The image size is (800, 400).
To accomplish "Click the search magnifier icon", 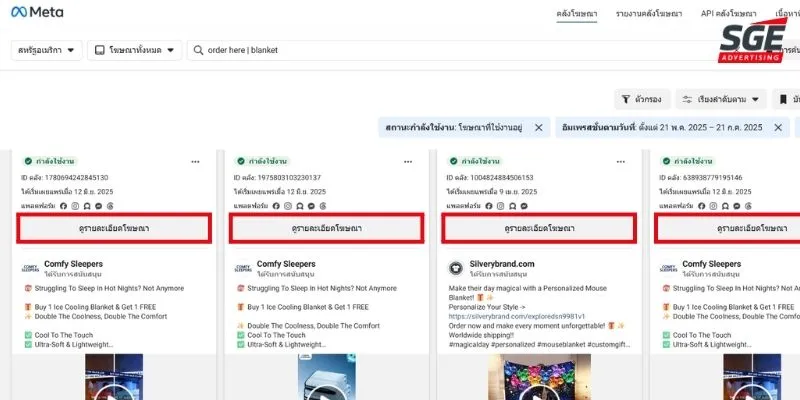I will pyautogui.click(x=198, y=50).
